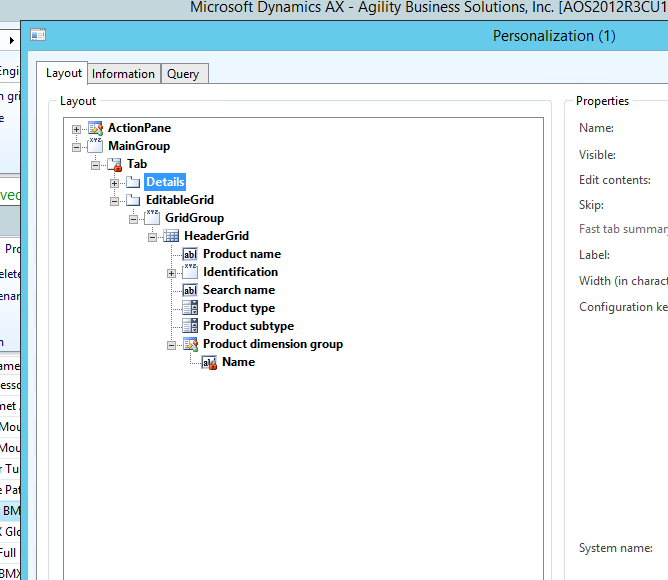Expand the ActionPane node
The height and width of the screenshot is (580, 668).
(x=76, y=129)
